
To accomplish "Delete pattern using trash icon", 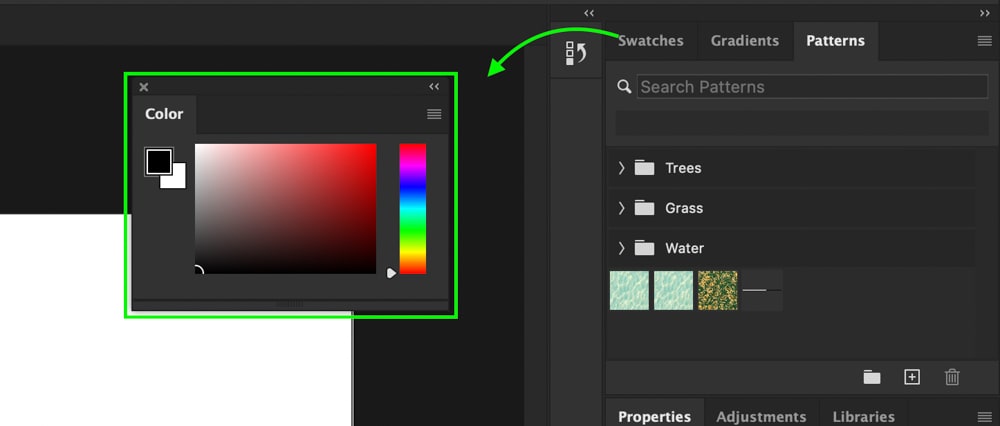I will coord(952,377).
